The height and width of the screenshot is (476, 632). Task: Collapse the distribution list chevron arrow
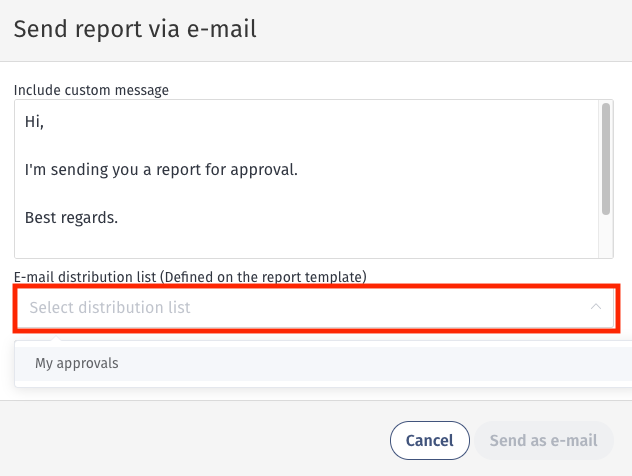(x=596, y=307)
